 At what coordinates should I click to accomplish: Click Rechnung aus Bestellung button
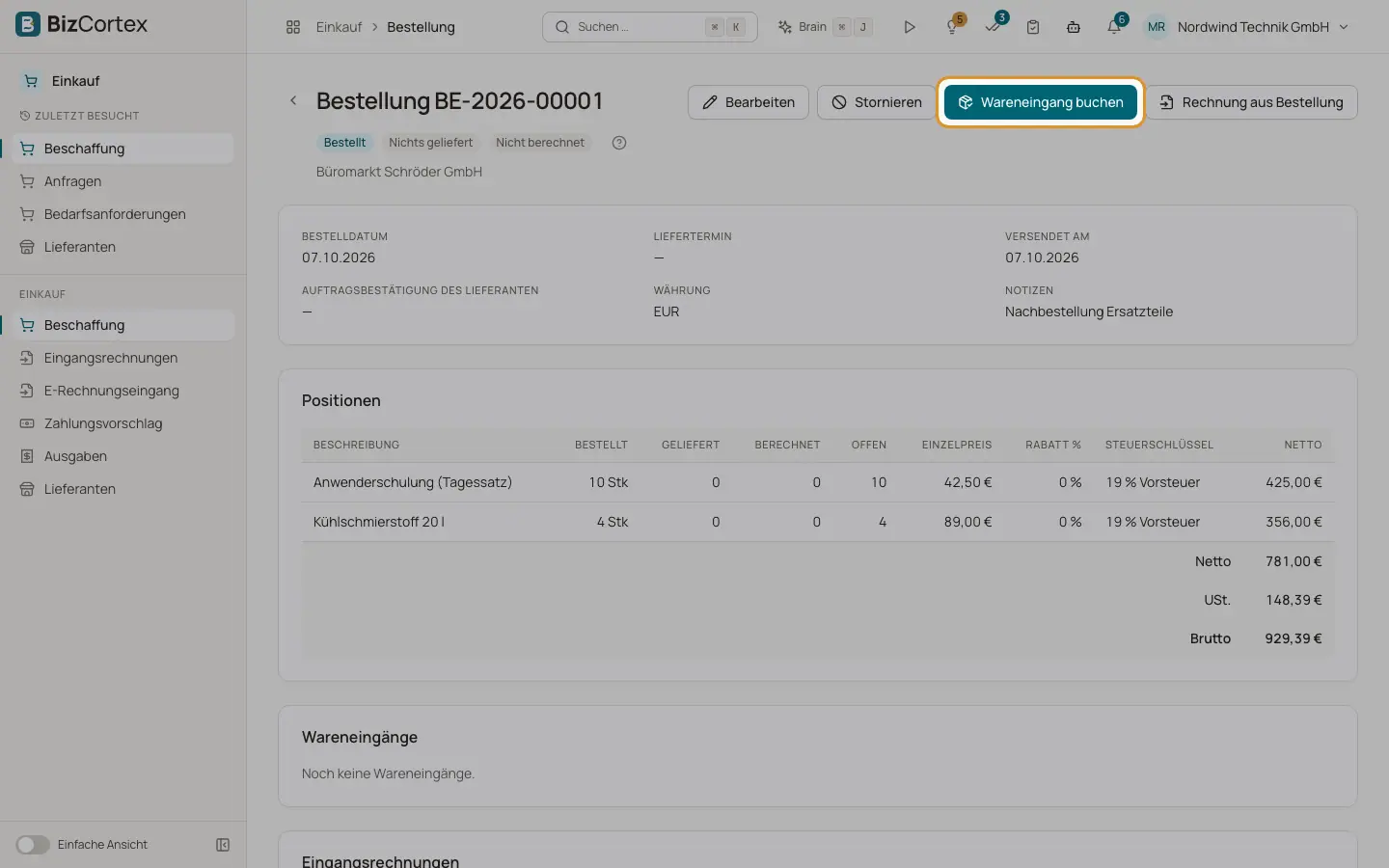click(x=1251, y=102)
